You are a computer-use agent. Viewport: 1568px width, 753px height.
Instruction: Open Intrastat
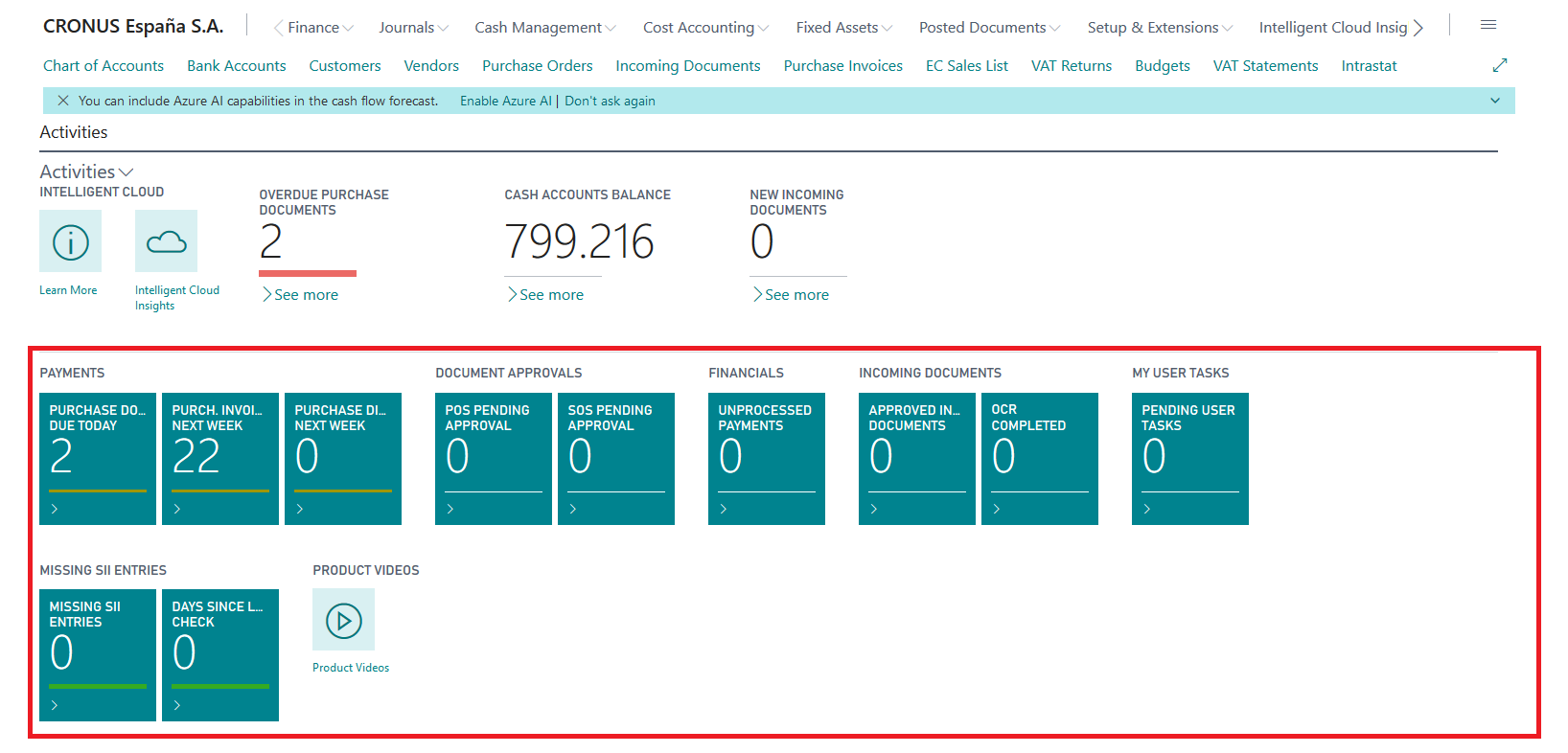1369,66
